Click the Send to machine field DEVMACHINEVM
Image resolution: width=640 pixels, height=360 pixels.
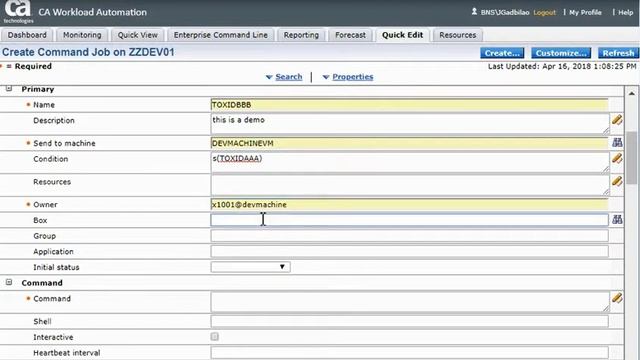409,143
